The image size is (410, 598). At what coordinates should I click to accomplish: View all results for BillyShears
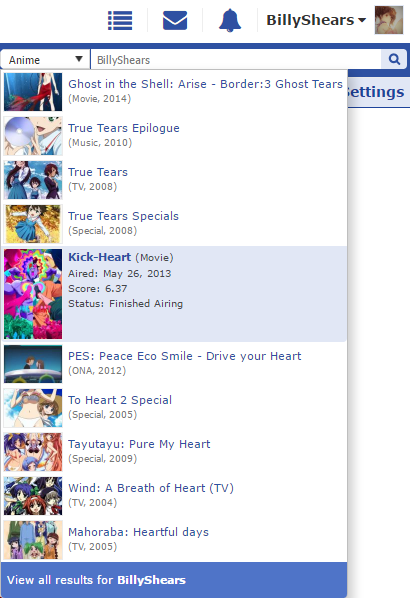coord(174,580)
